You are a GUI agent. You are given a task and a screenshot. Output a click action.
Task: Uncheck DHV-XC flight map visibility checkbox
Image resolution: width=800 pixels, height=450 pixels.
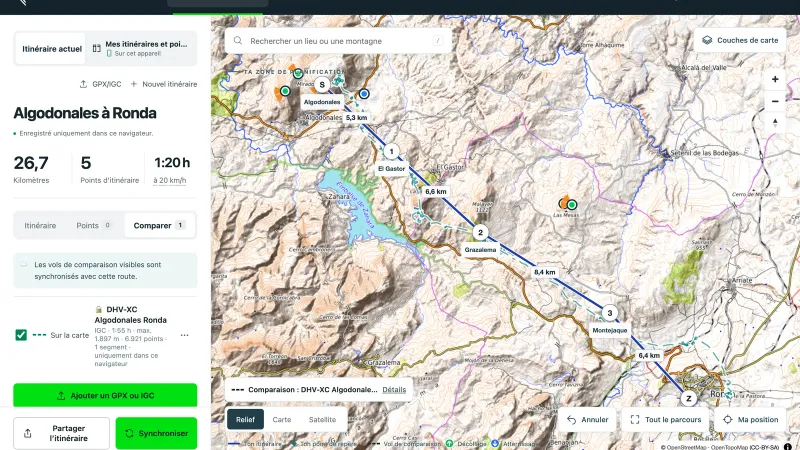click(21, 335)
